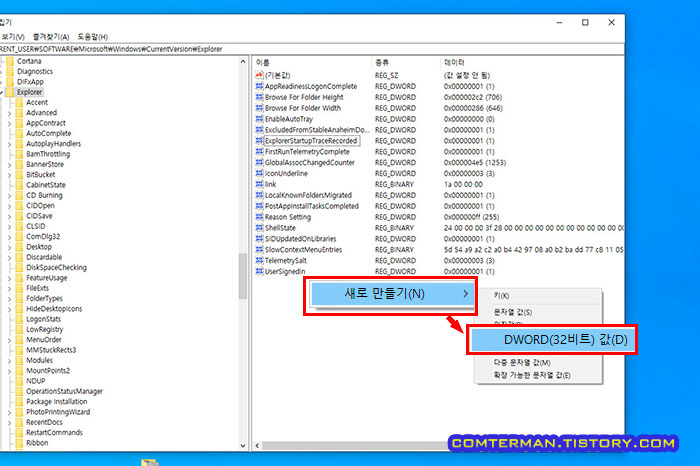Click the tree pane scroll down arrow
This screenshot has height=466, width=700.
pyautogui.click(x=243, y=445)
